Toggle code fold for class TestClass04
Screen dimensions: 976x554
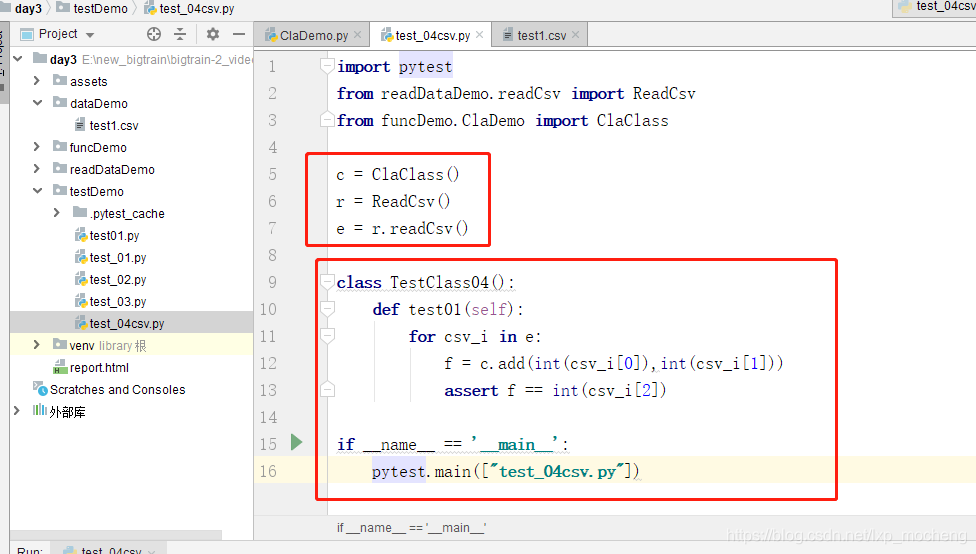click(x=326, y=283)
